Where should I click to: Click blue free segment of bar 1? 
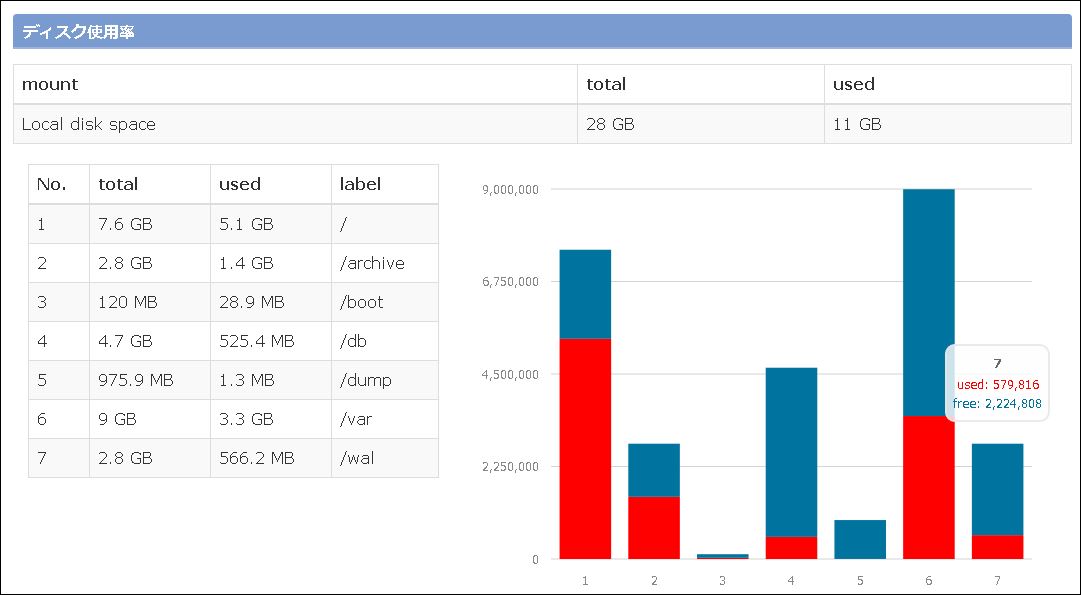tap(585, 294)
